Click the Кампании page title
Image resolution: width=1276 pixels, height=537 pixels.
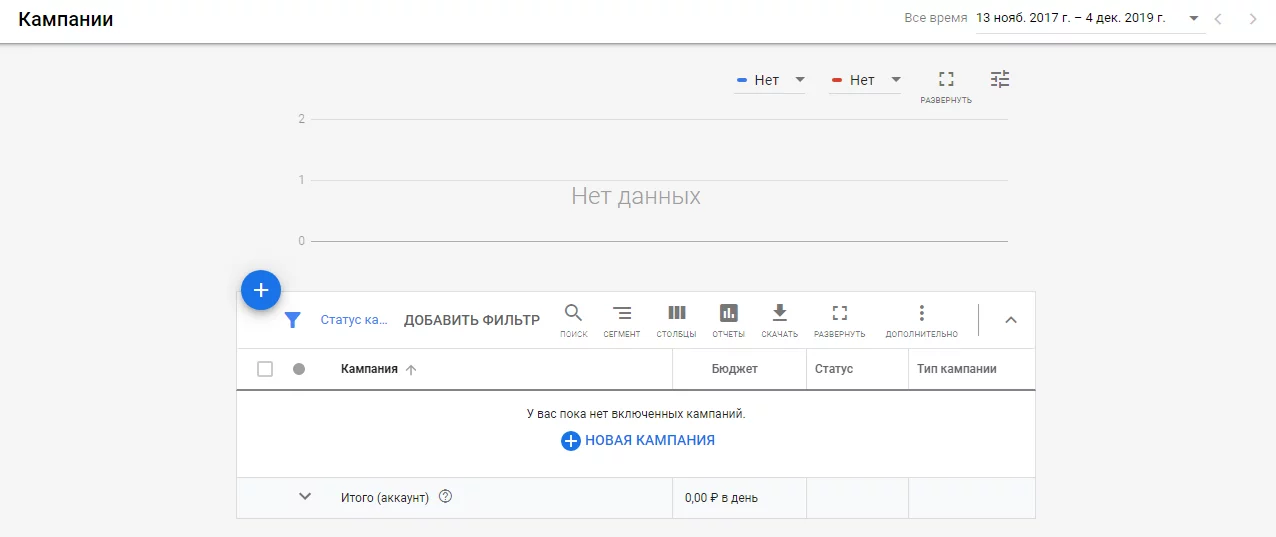tap(66, 19)
